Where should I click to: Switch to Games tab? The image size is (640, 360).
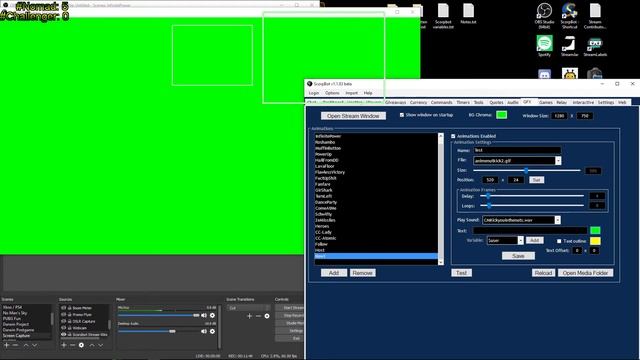[546, 102]
